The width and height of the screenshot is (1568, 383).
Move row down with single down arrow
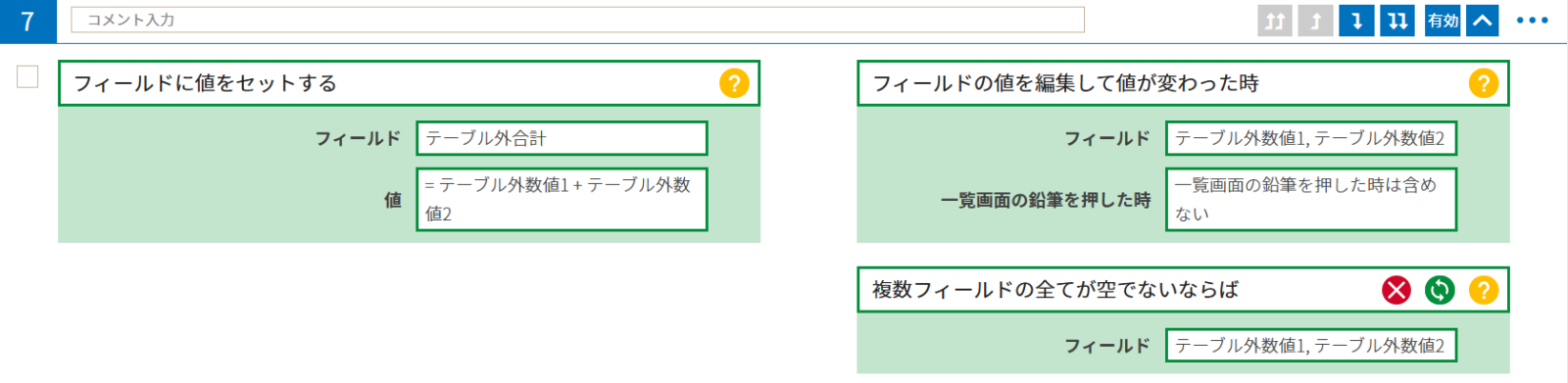pos(1357,21)
